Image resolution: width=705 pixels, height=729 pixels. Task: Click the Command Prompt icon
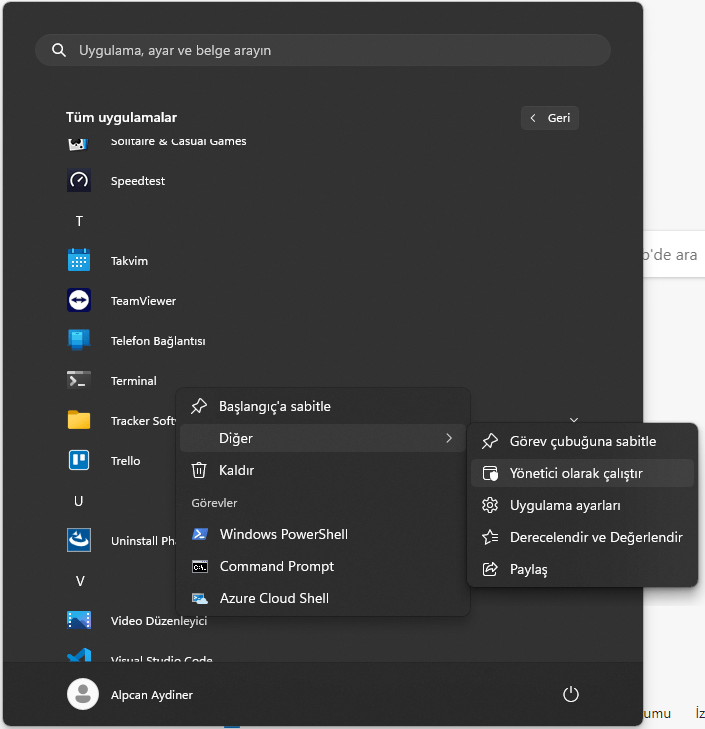click(x=200, y=567)
